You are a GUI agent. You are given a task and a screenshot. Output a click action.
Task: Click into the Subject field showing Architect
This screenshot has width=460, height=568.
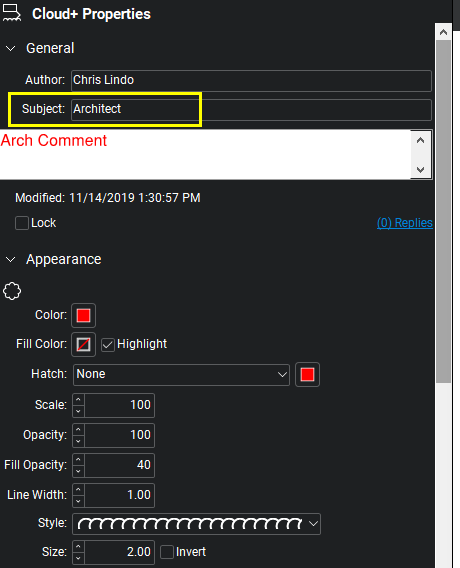coord(251,109)
